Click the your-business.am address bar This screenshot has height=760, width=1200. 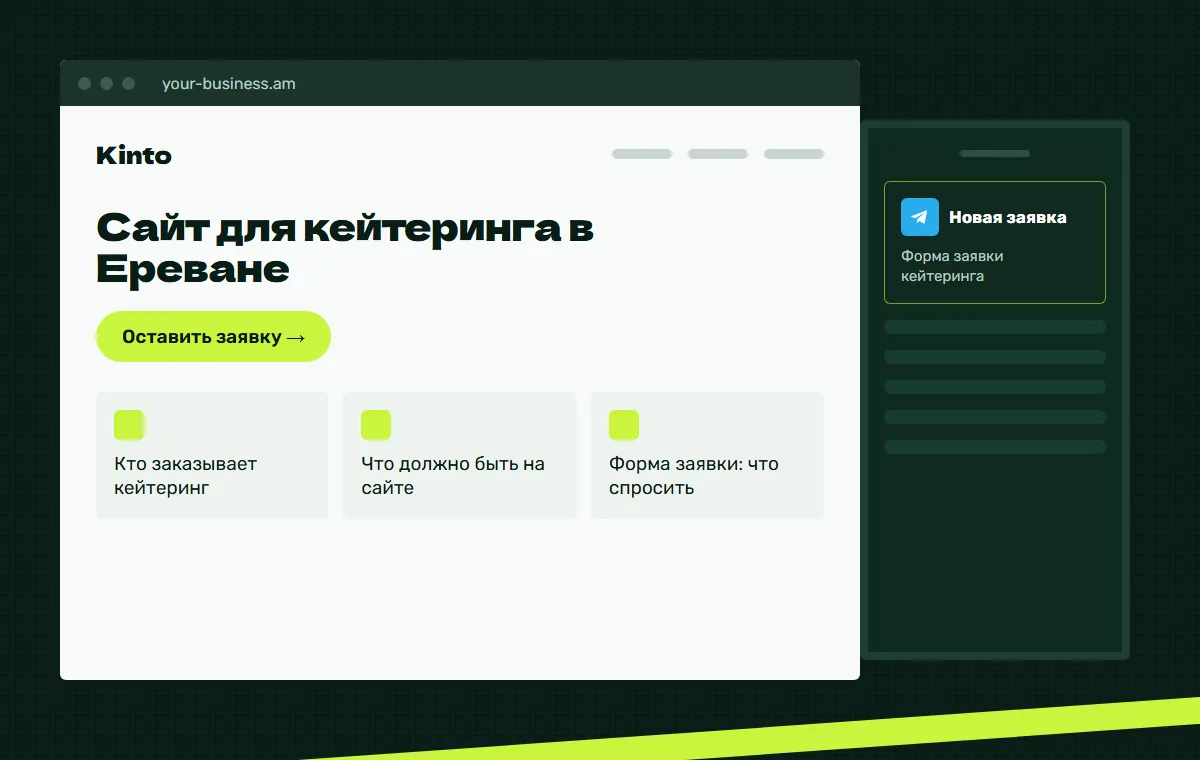click(229, 84)
